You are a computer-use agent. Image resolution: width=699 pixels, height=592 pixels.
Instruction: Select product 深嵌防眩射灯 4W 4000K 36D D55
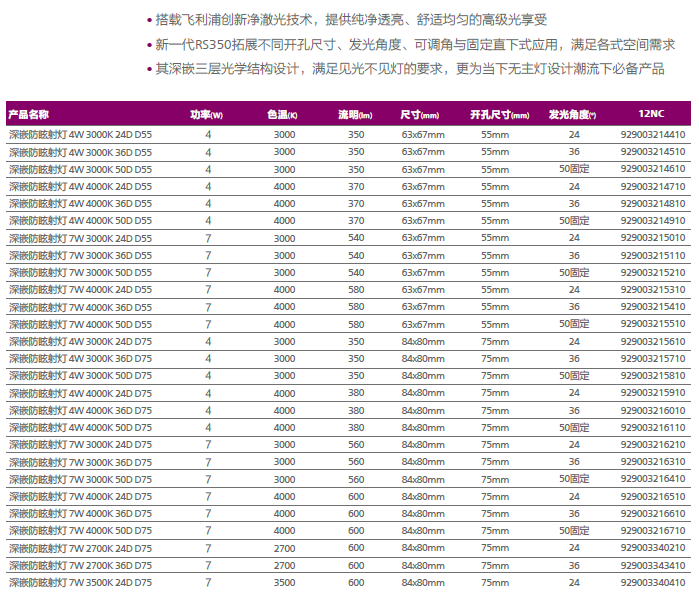81,203
